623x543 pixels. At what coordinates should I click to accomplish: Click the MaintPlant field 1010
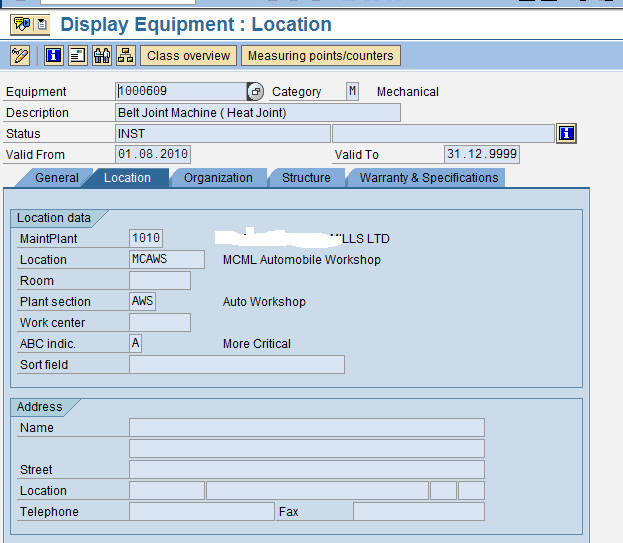coord(146,238)
